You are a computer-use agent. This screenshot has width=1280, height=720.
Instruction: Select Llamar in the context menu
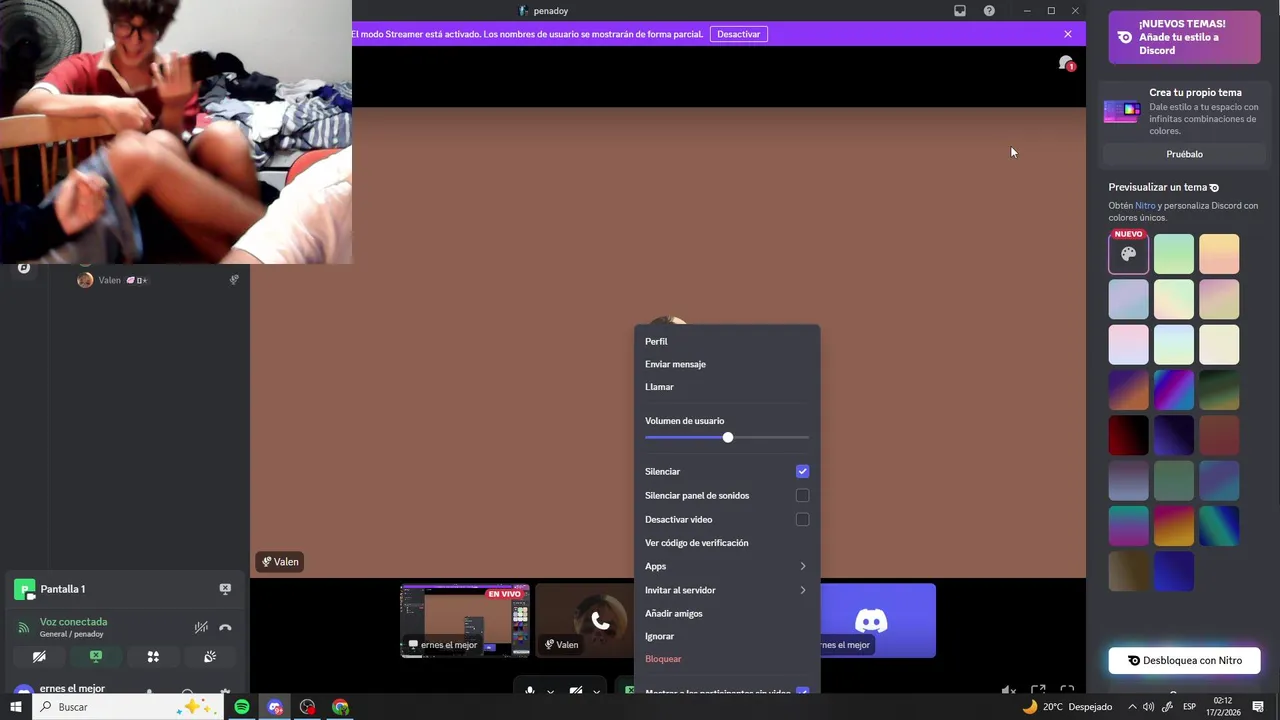coord(727,387)
